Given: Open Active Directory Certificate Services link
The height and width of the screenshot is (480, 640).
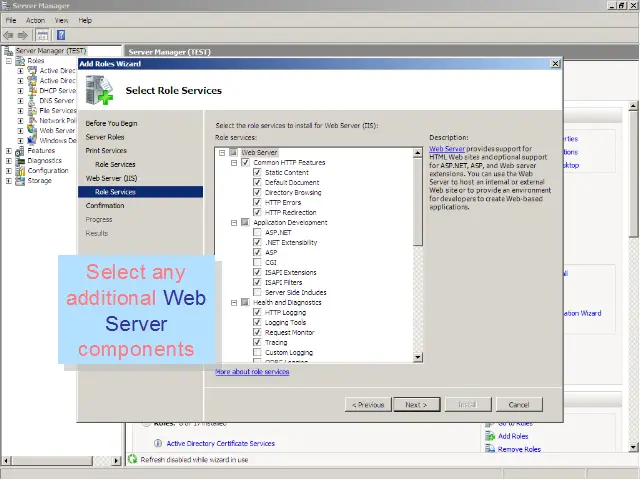Looking at the screenshot, I should (x=220, y=443).
